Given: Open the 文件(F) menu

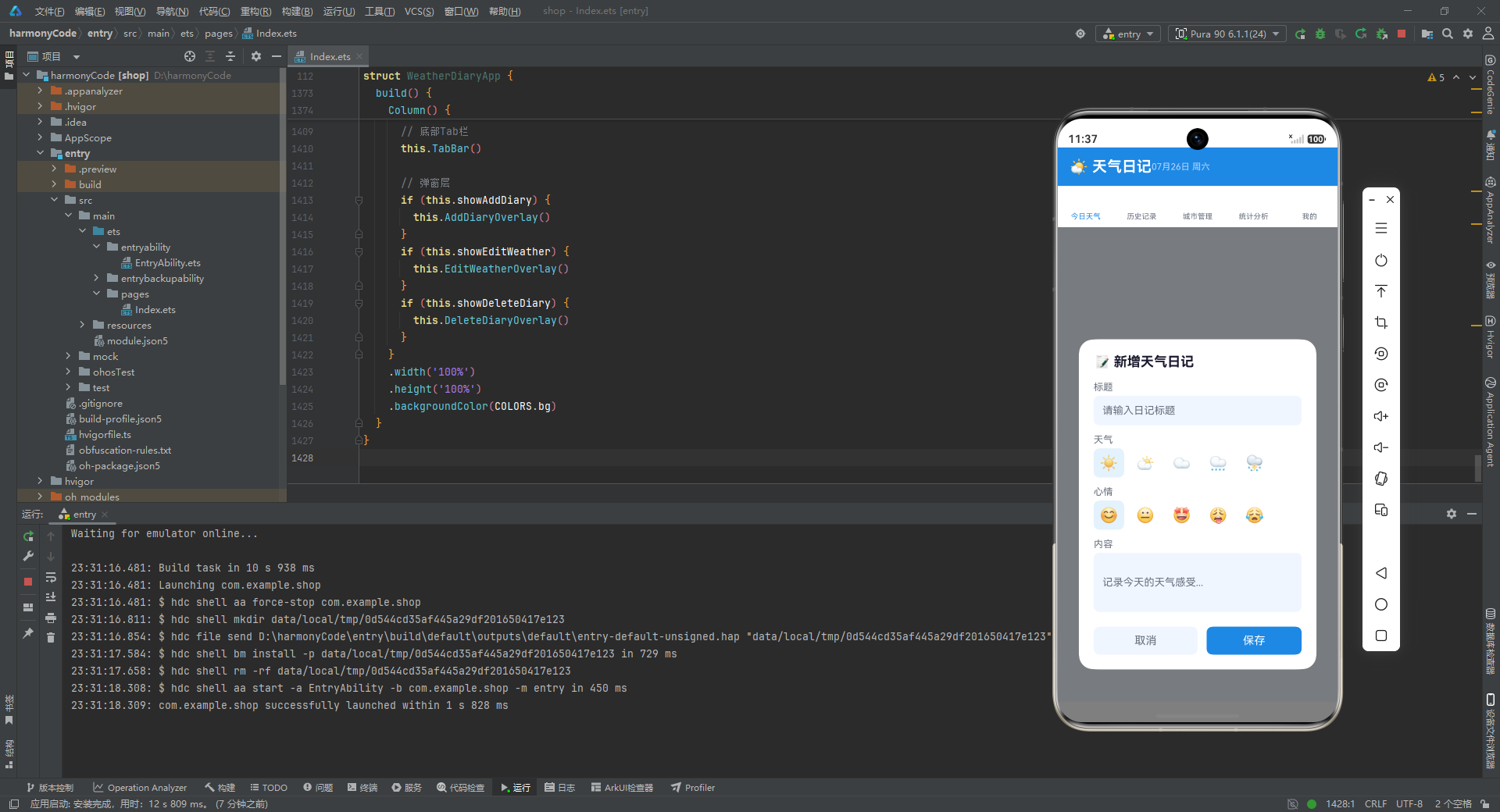Looking at the screenshot, I should tap(49, 11).
